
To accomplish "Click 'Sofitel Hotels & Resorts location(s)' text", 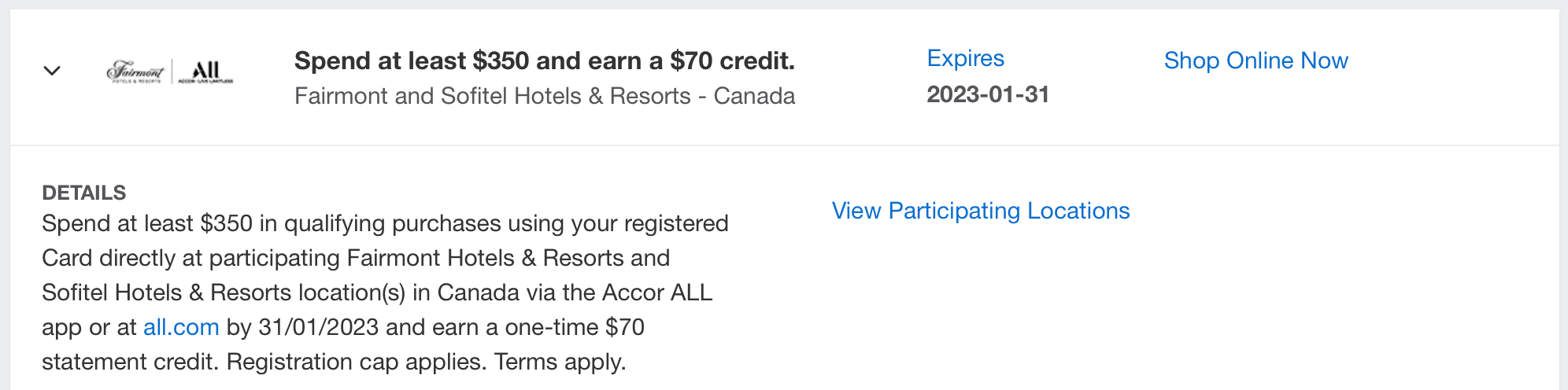I will coord(224,292).
